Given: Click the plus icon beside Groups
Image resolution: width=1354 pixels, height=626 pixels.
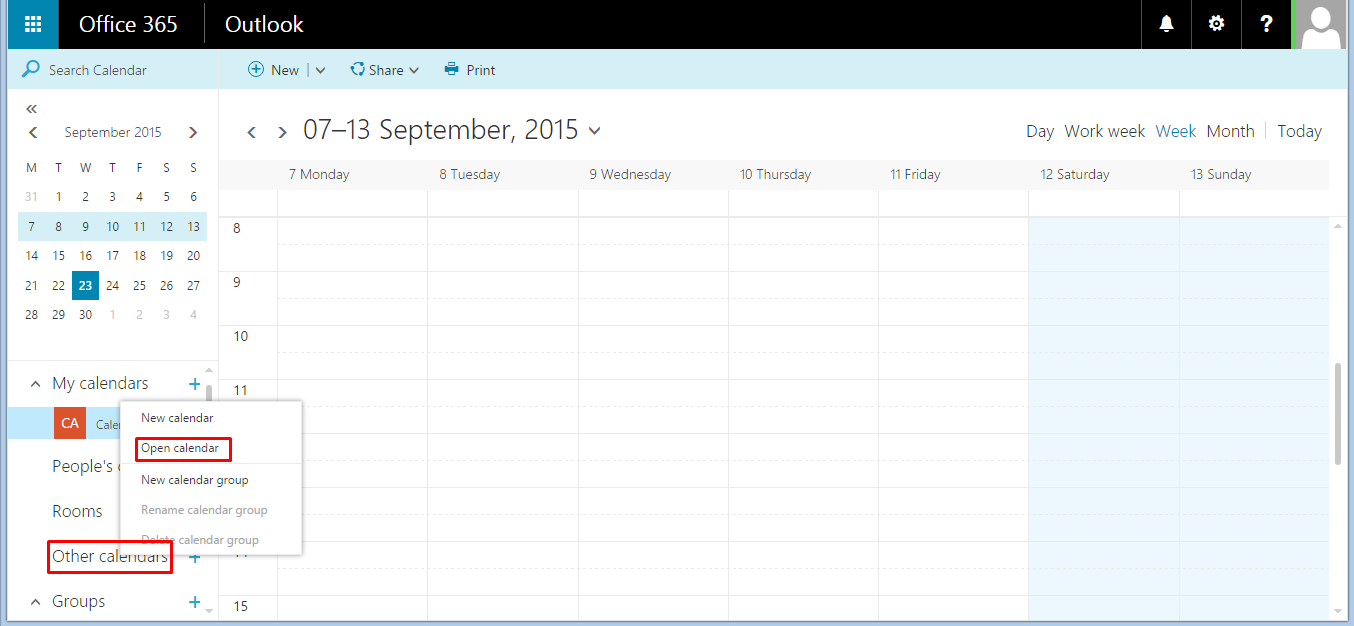Looking at the screenshot, I should [x=194, y=601].
